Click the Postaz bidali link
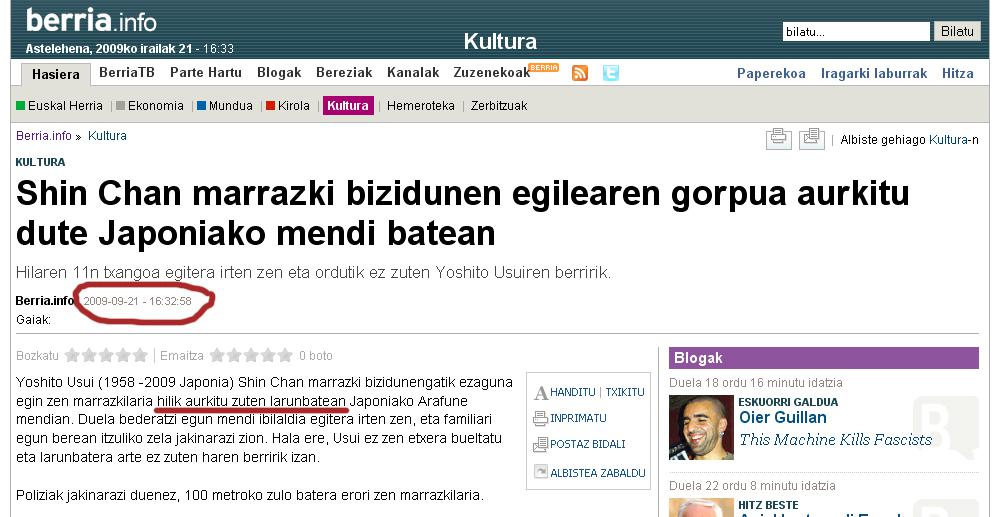The width and height of the screenshot is (996, 517). (588, 444)
